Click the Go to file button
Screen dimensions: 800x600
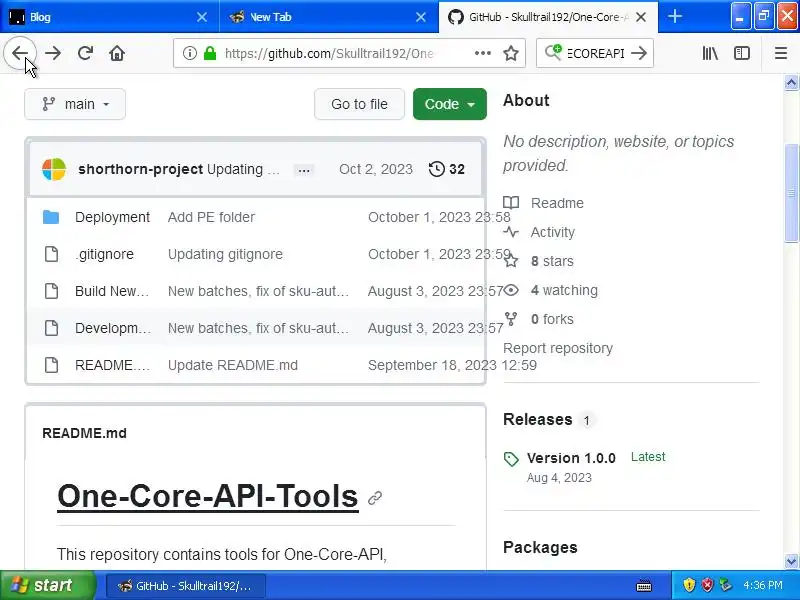pyautogui.click(x=359, y=104)
